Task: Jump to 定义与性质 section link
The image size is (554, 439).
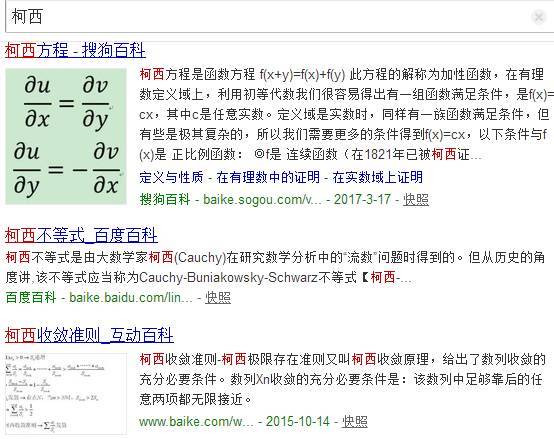Action: (x=171, y=177)
